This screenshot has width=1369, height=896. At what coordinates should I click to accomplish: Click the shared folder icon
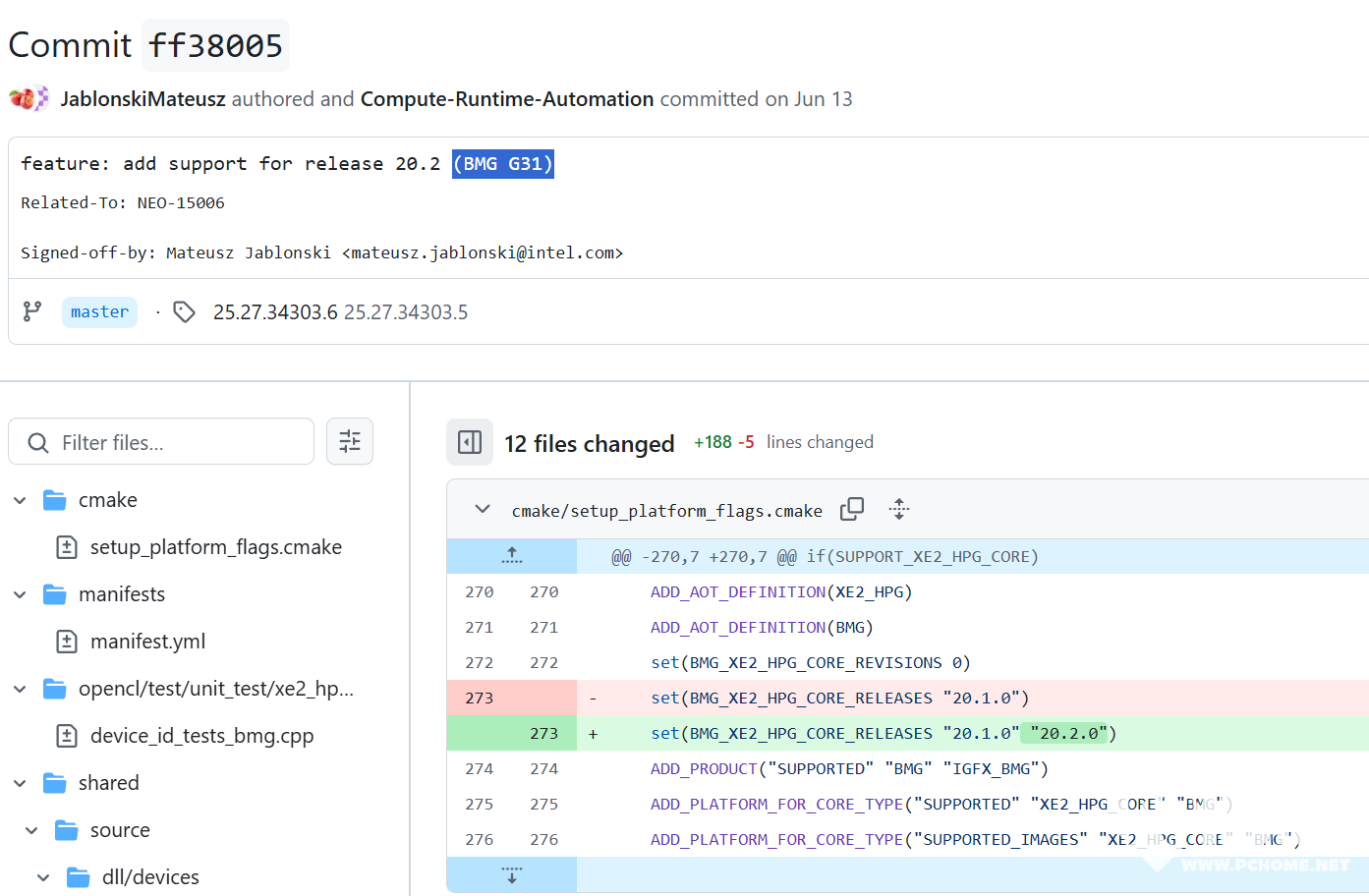pos(55,783)
